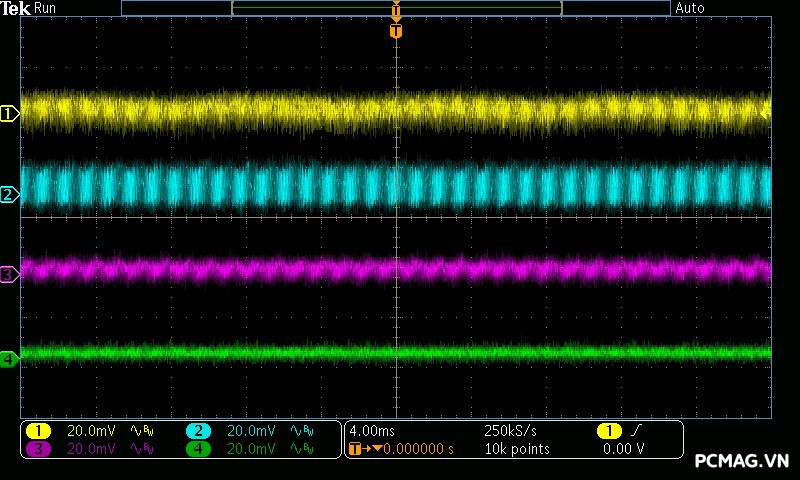The width and height of the screenshot is (800, 480).
Task: Click the trigger source channel 1 indicator
Action: click(609, 431)
